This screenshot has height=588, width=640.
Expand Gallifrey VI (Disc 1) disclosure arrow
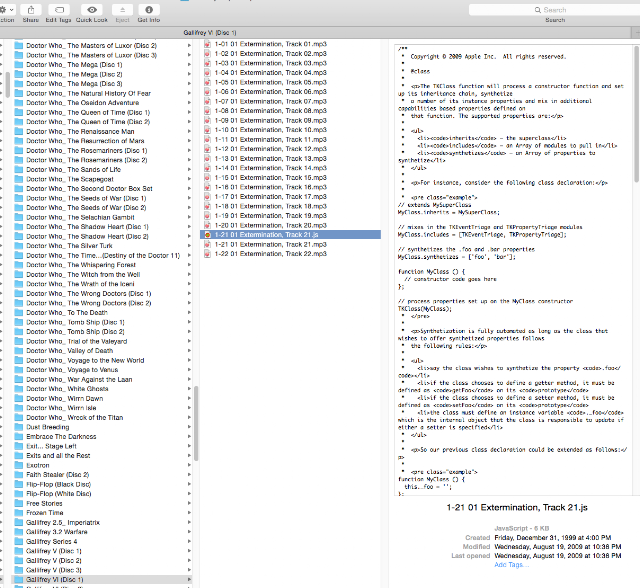point(189,579)
